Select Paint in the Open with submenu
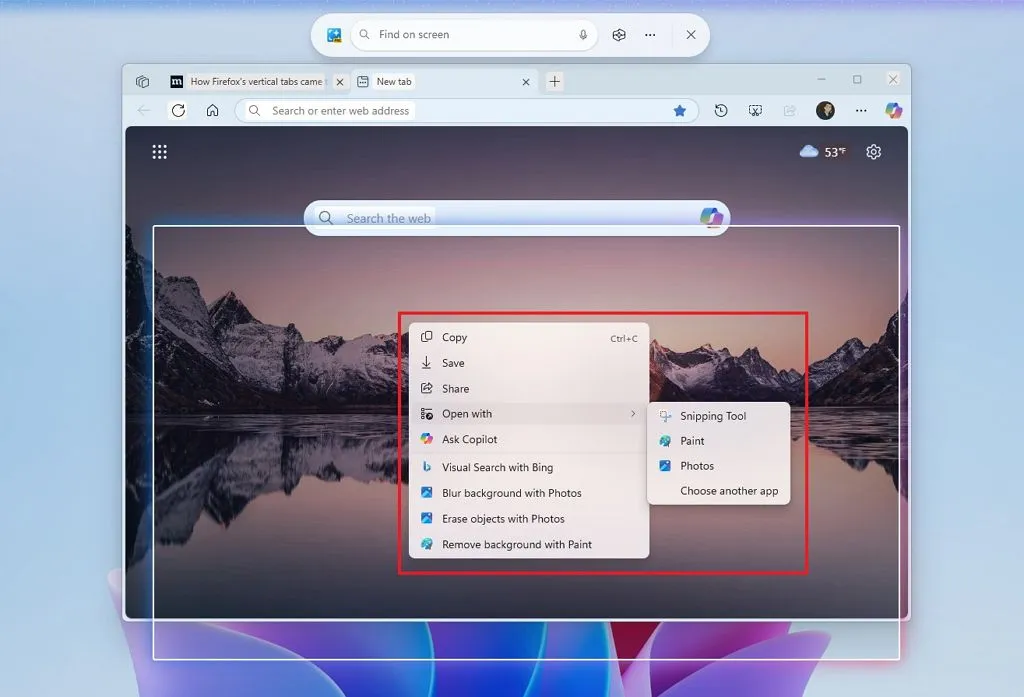Image resolution: width=1024 pixels, height=697 pixels. tap(692, 441)
